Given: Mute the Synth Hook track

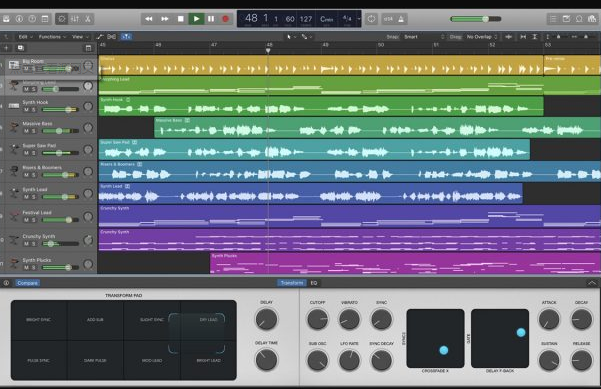Looking at the screenshot, I should click(x=26, y=110).
